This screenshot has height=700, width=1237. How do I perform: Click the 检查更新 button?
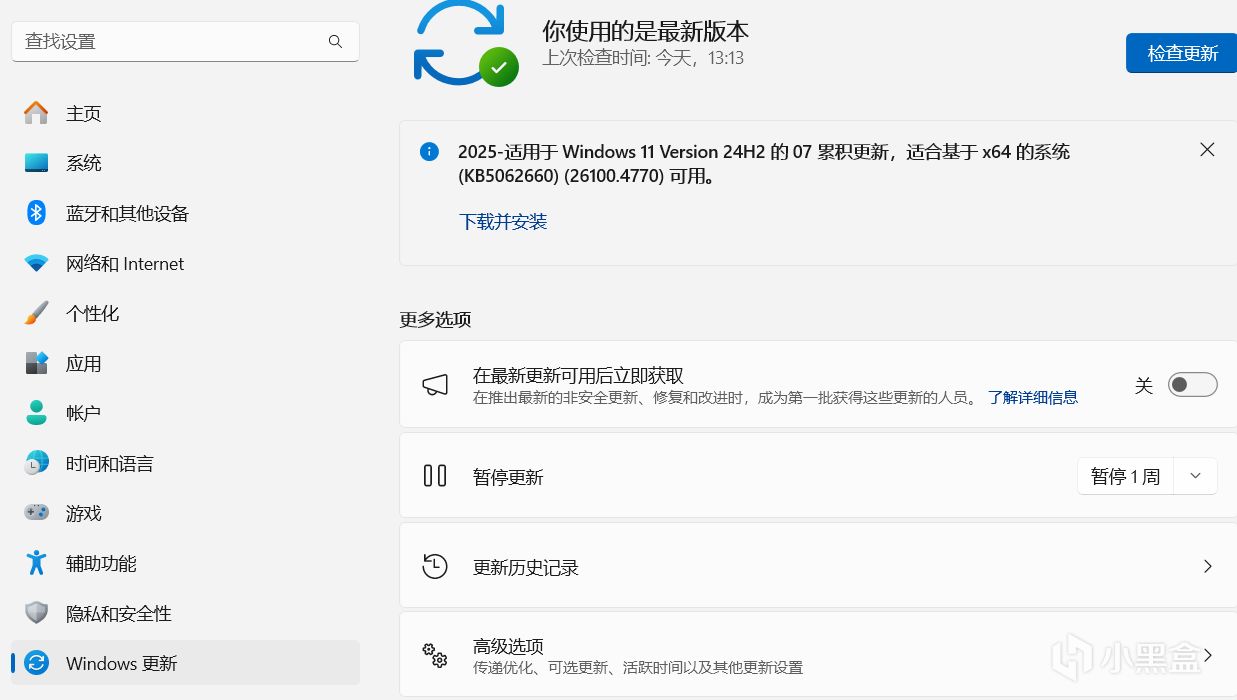(x=1181, y=53)
